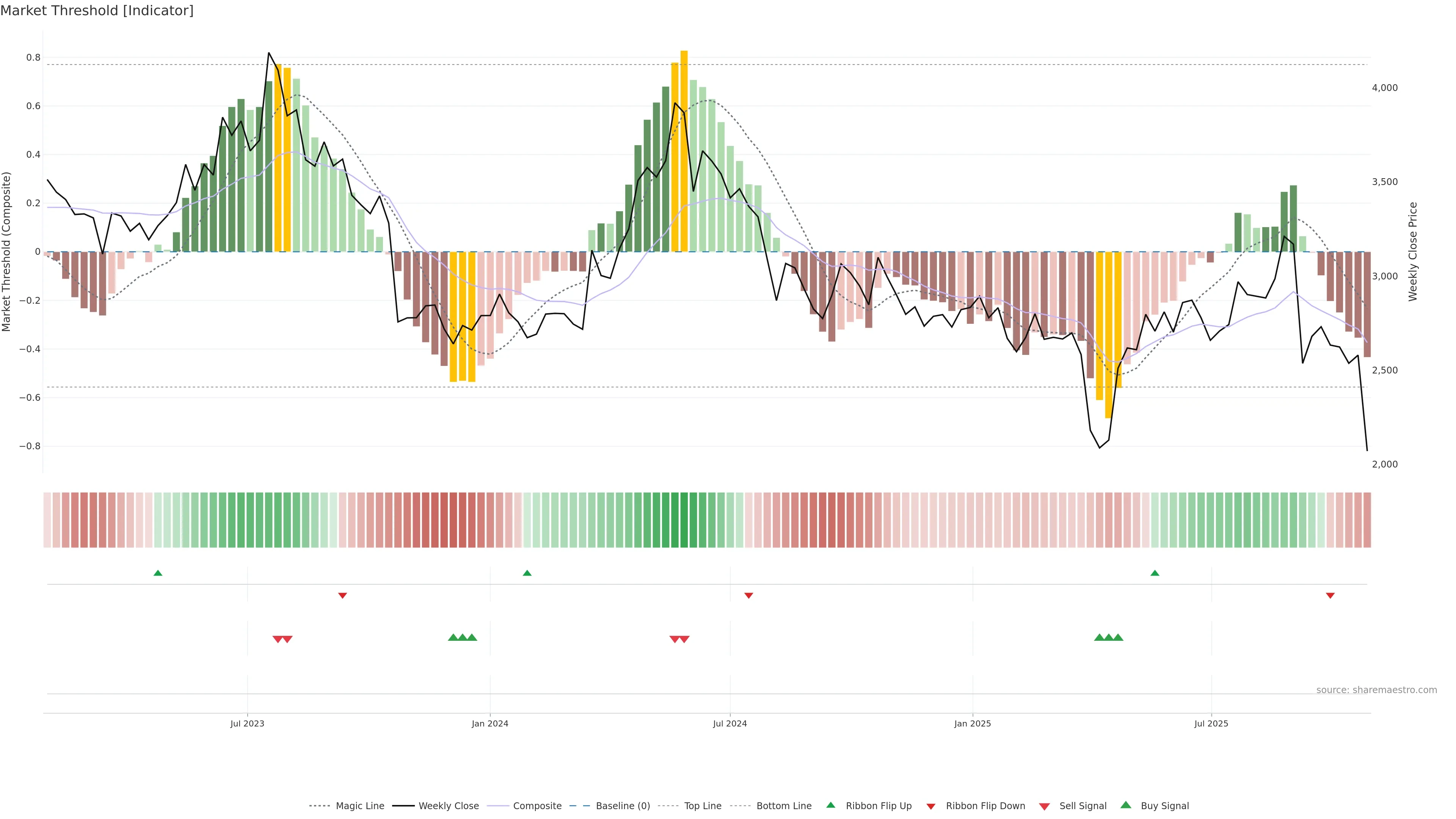Click Ribbon Flip Up legend triangle
The height and width of the screenshot is (819, 1456).
830,805
